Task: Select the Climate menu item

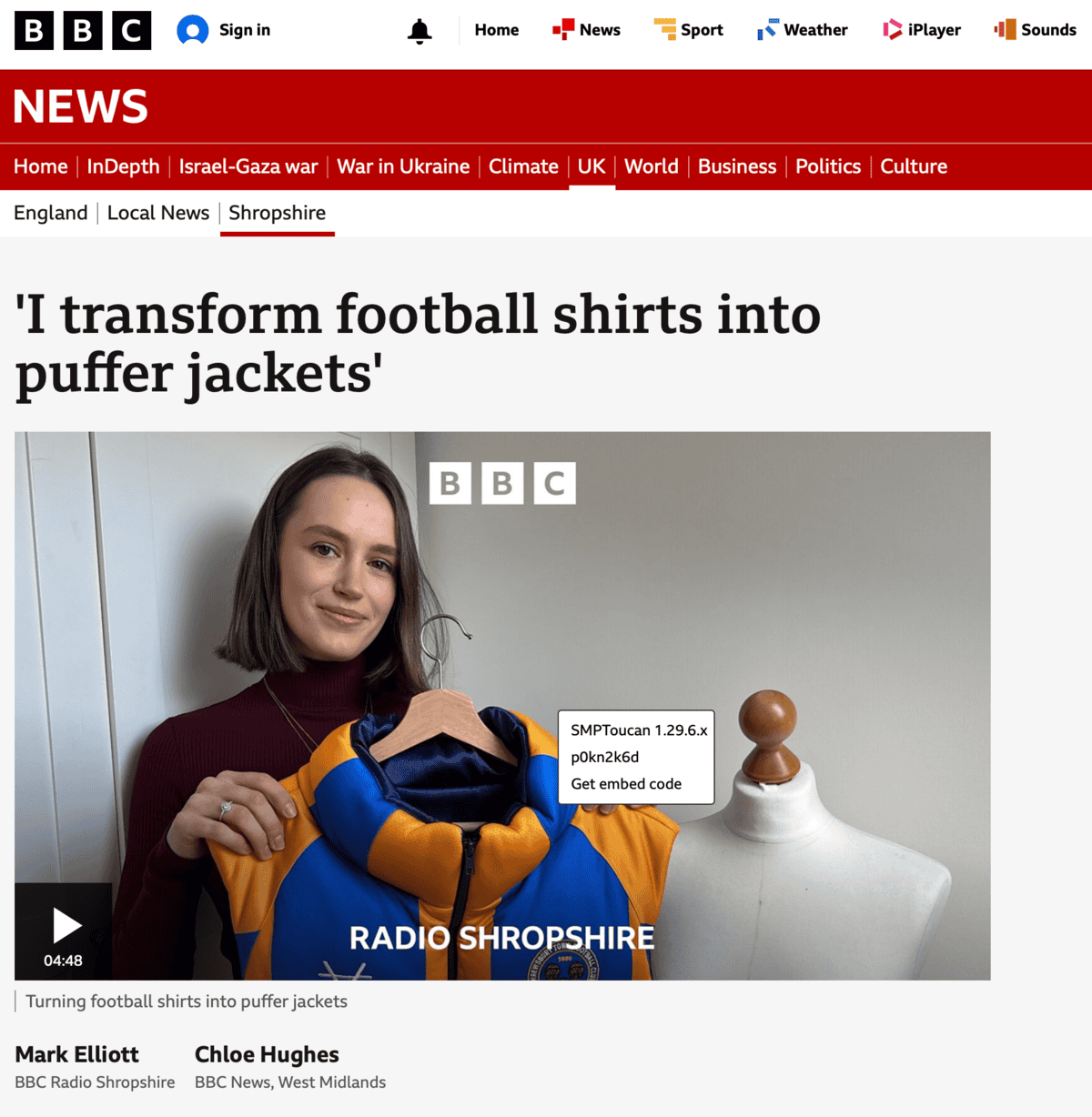Action: 523,166
